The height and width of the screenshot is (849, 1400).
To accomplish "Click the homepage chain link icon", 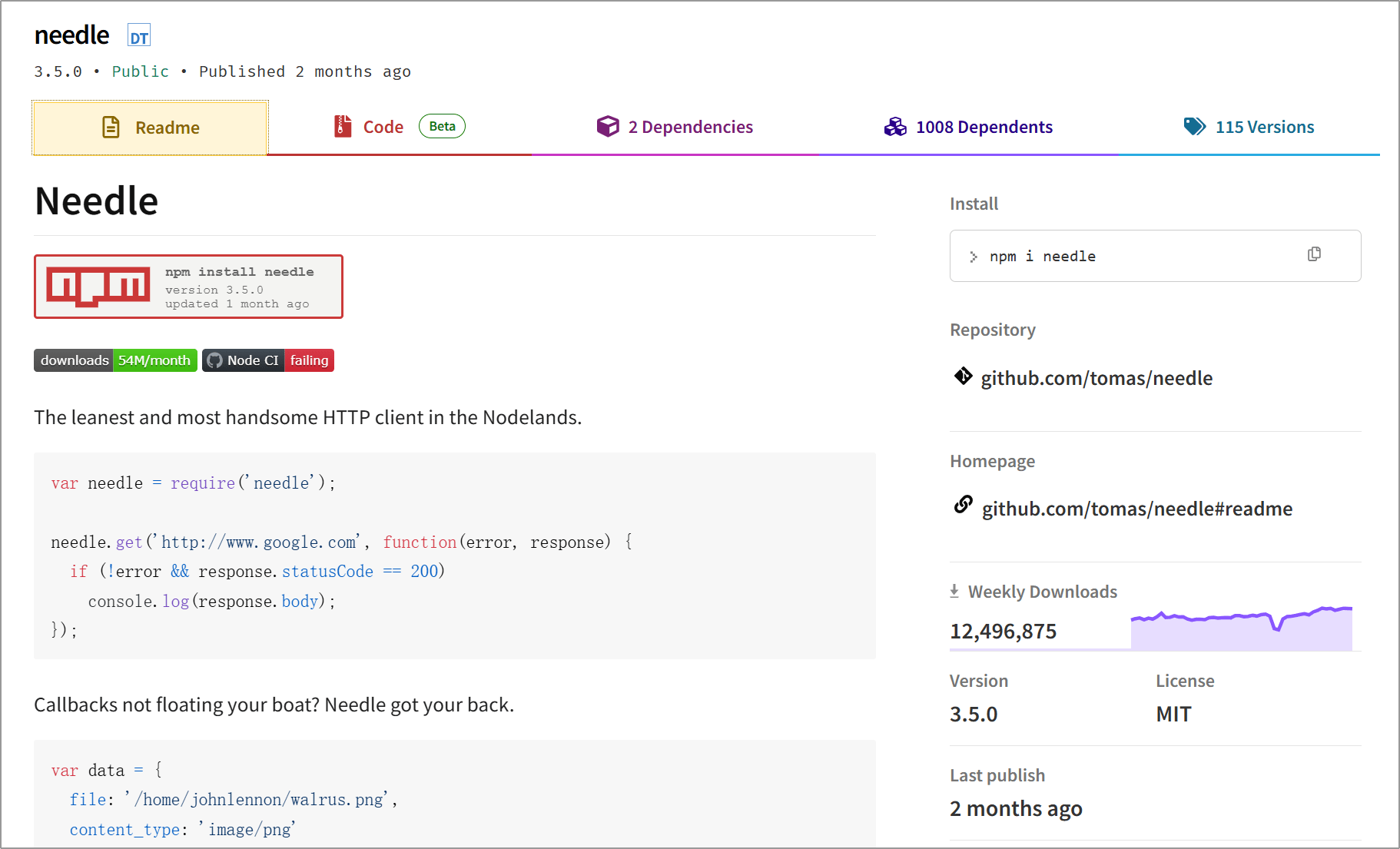I will pos(964,505).
